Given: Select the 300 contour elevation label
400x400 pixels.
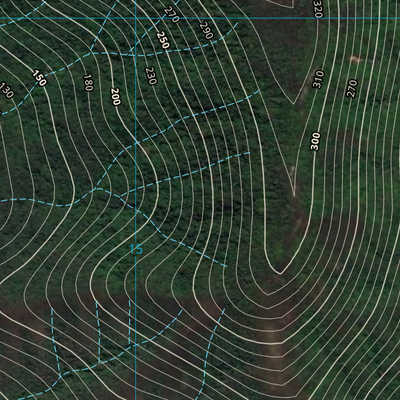Looking at the screenshot, I should [315, 141].
